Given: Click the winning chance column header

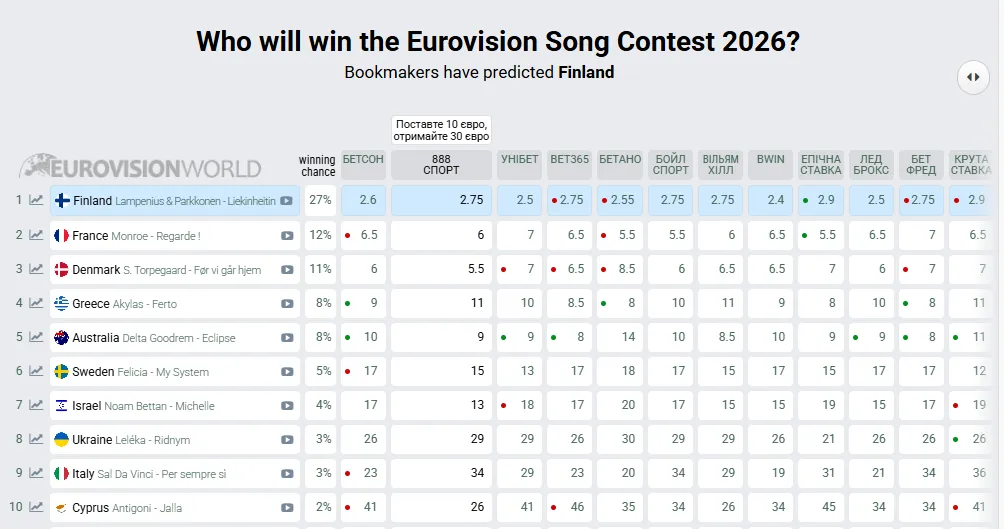Looking at the screenshot, I should (x=318, y=166).
